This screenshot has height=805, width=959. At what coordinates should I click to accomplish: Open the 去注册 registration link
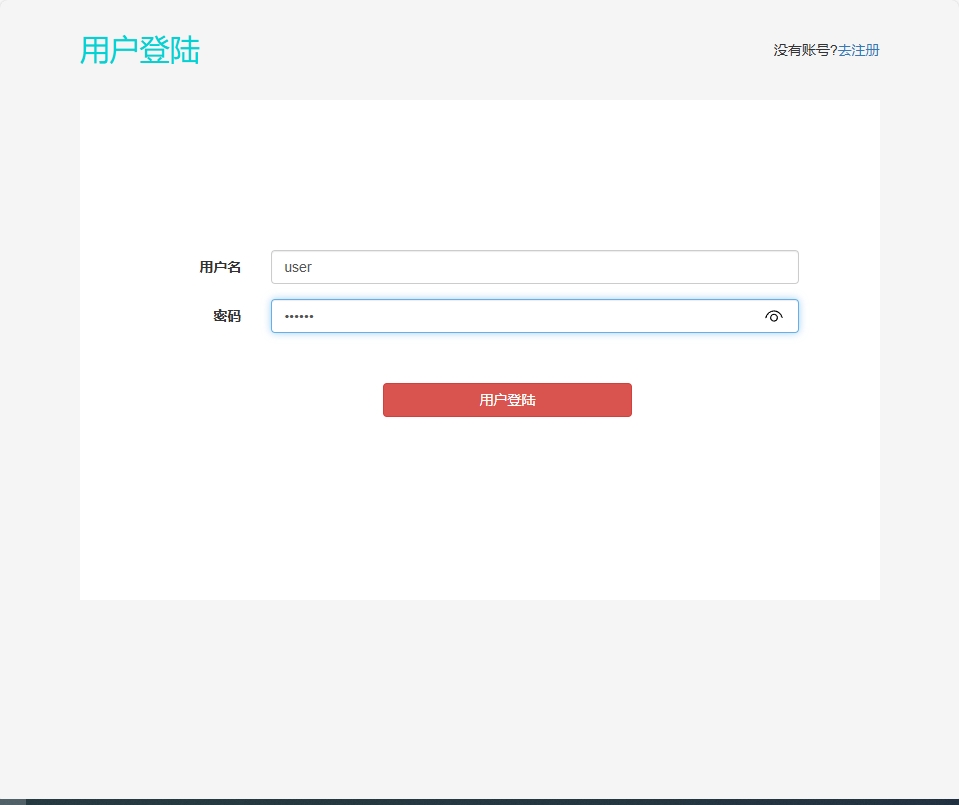[859, 50]
